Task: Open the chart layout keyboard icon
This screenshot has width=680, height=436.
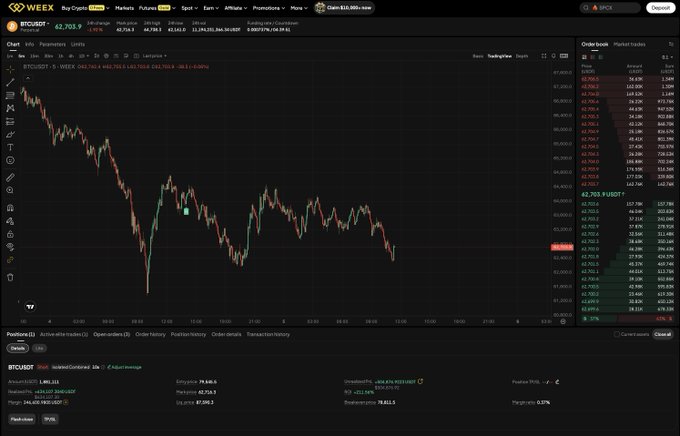Action: pyautogui.click(x=564, y=56)
